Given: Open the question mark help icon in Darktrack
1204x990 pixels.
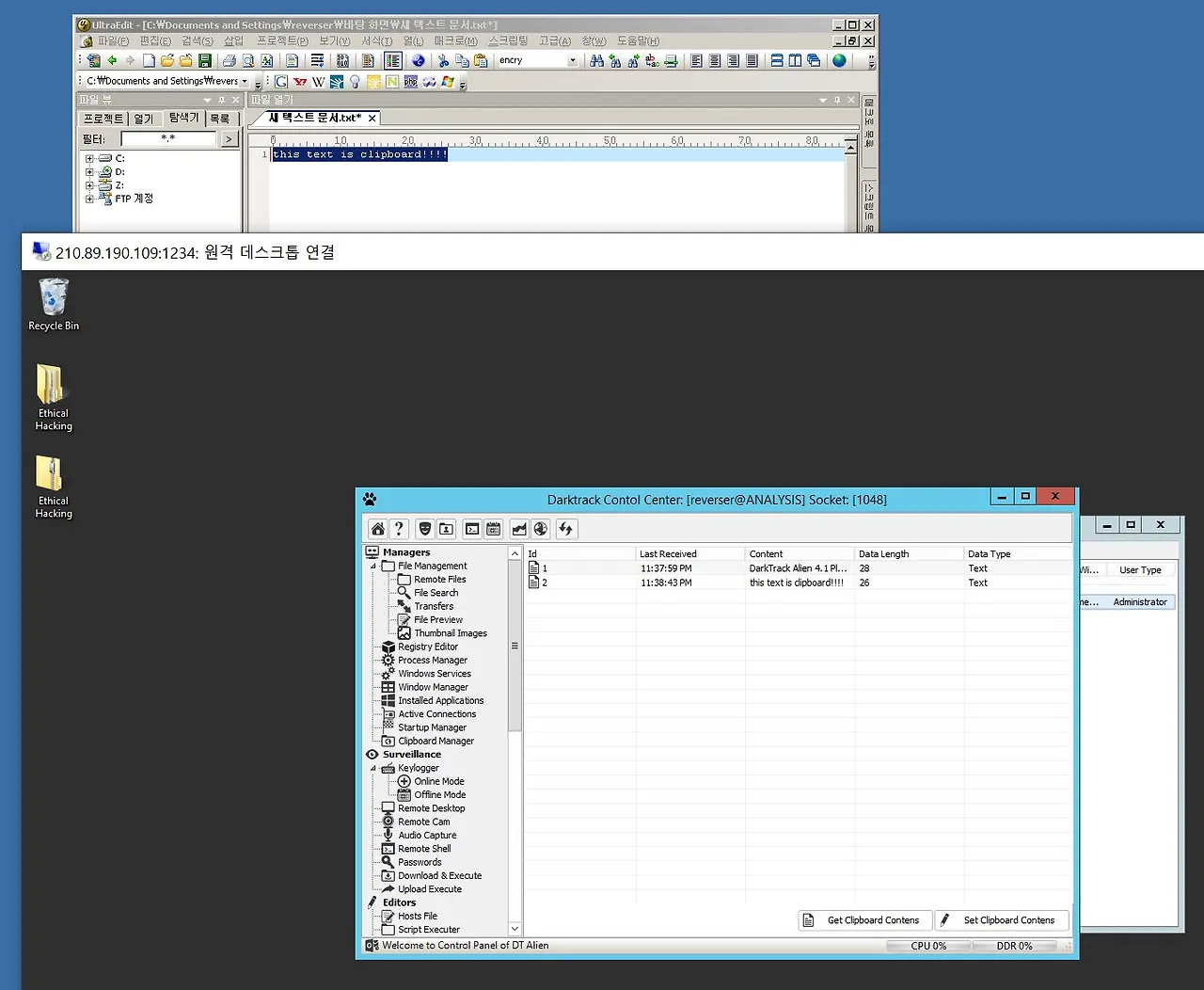Looking at the screenshot, I should (399, 529).
